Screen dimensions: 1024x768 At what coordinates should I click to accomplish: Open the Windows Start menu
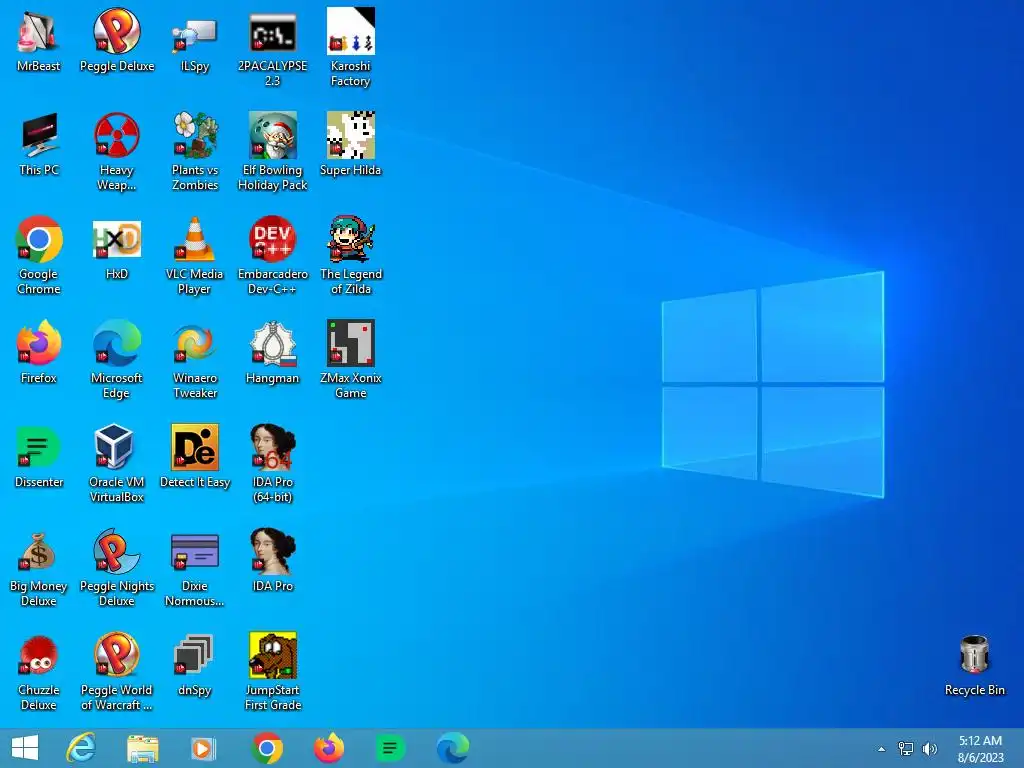click(25, 748)
